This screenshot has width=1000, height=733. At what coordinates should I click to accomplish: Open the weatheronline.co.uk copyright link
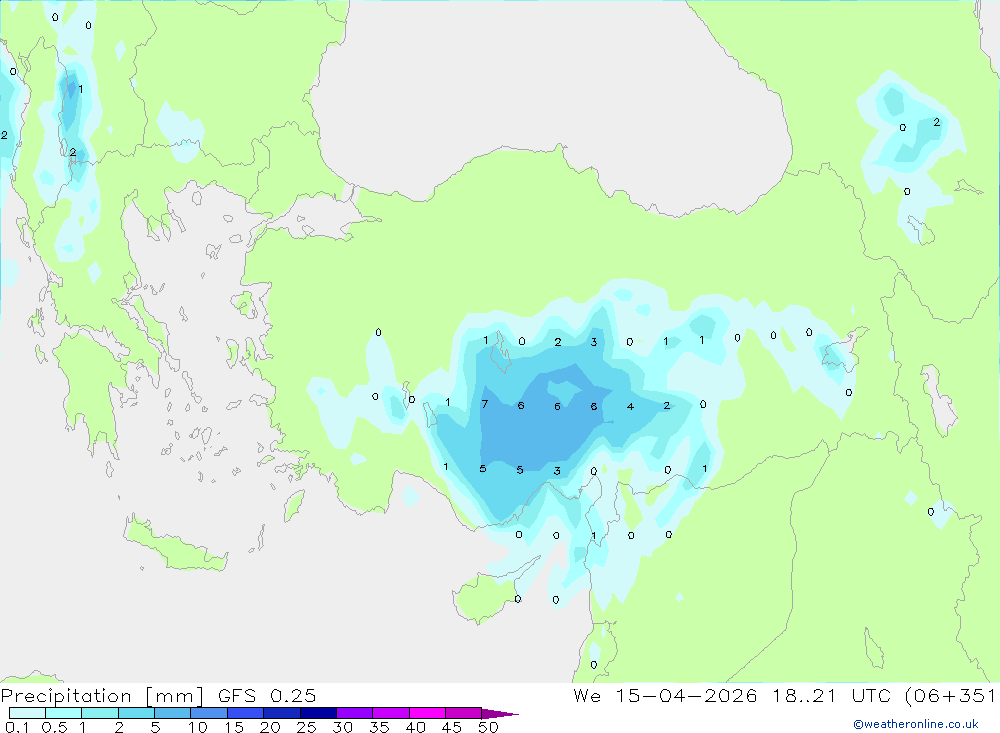(x=916, y=724)
